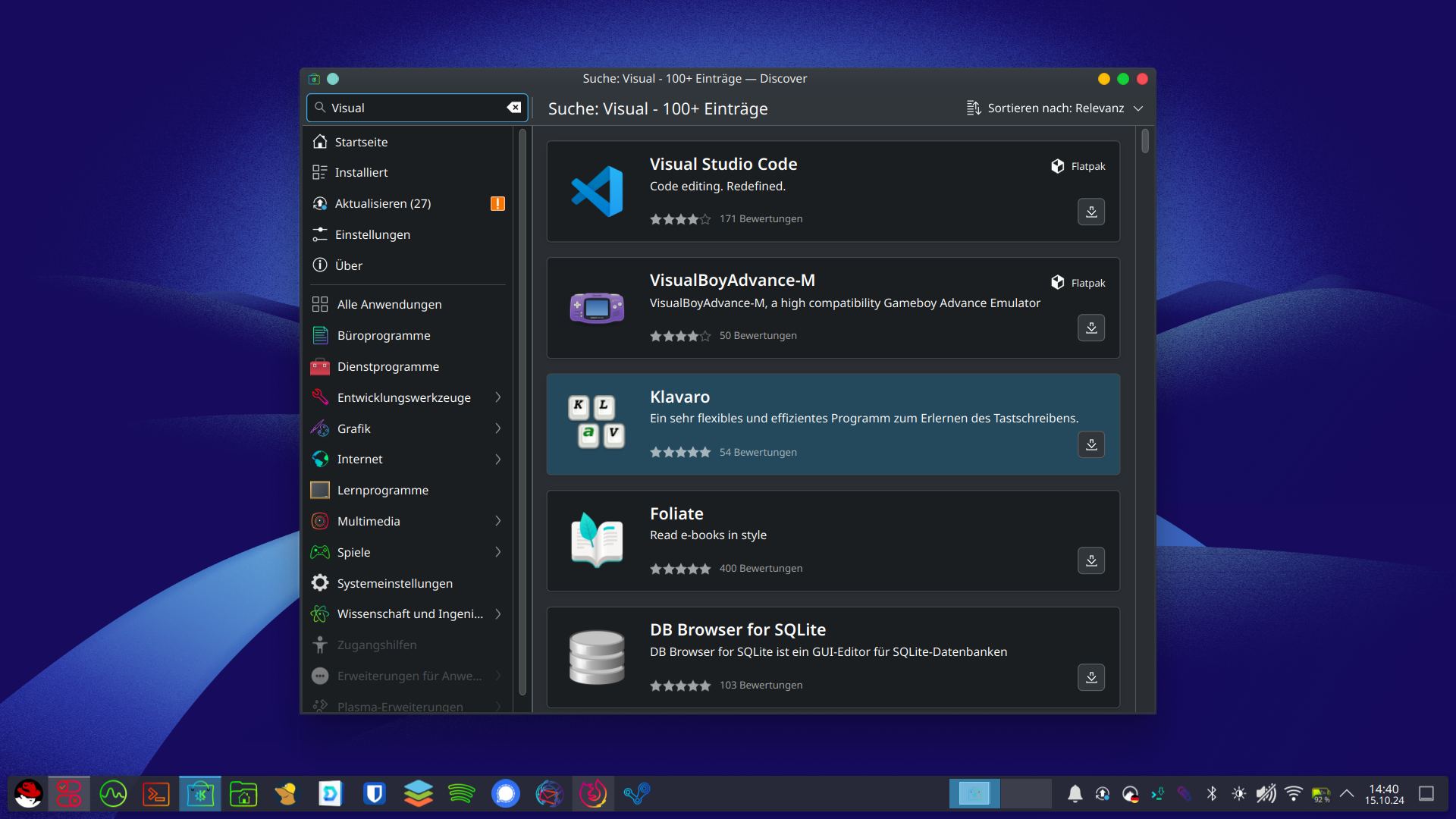
Task: Click the results list vertical scrollbar
Action: pos(1144,141)
